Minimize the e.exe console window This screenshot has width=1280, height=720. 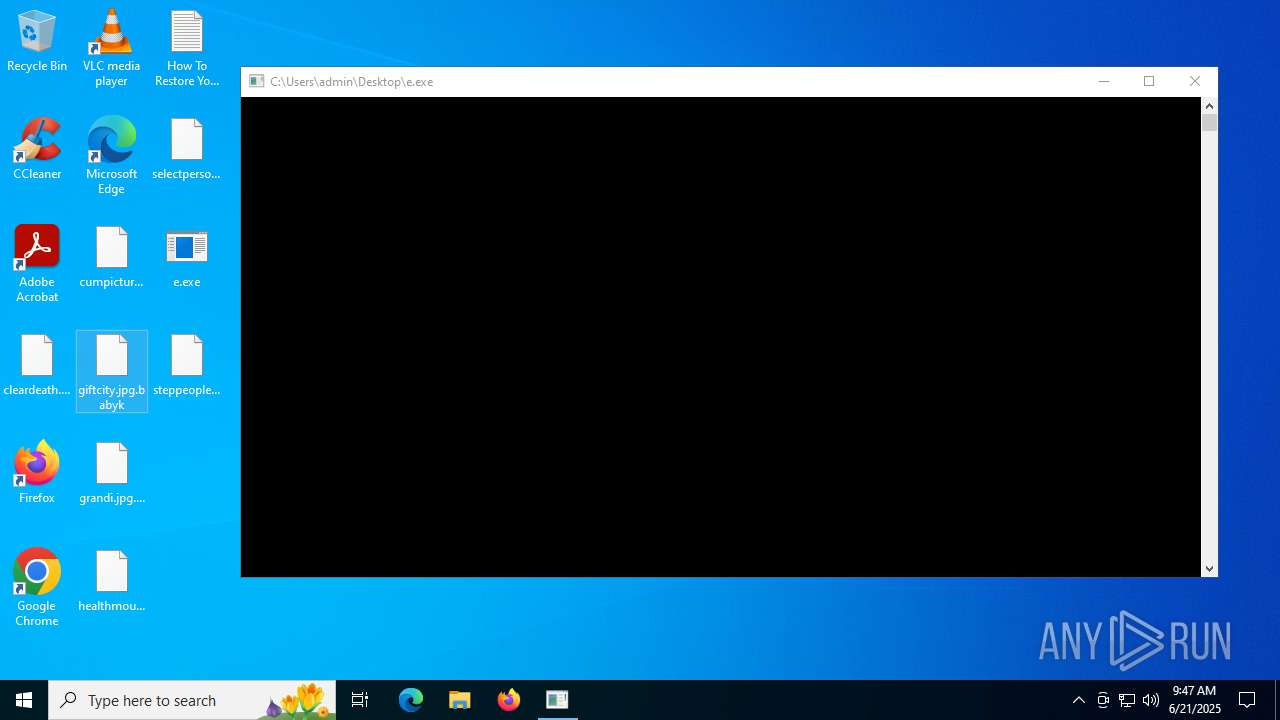(x=1104, y=82)
